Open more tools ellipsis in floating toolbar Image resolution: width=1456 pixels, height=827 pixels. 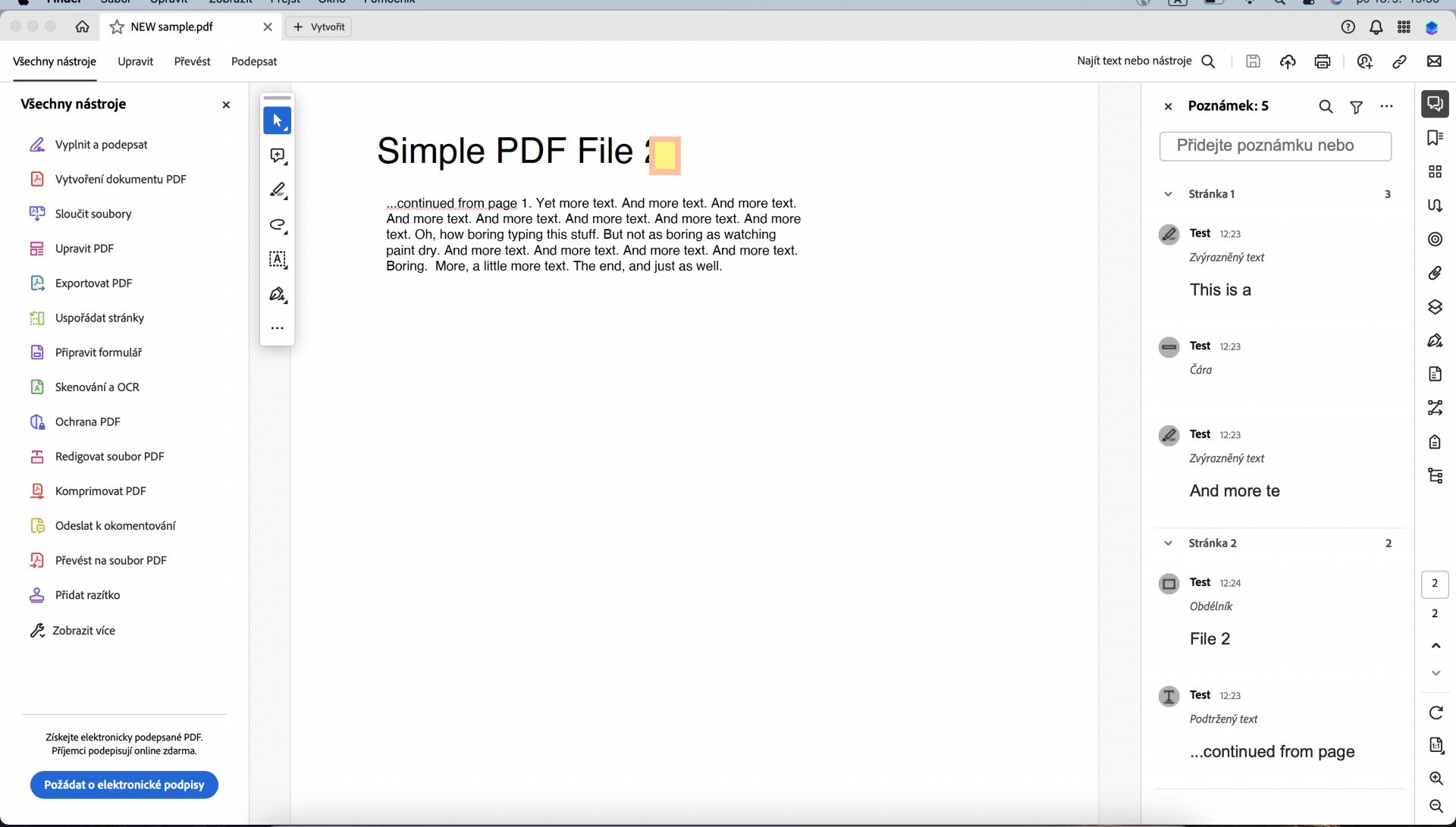click(278, 328)
